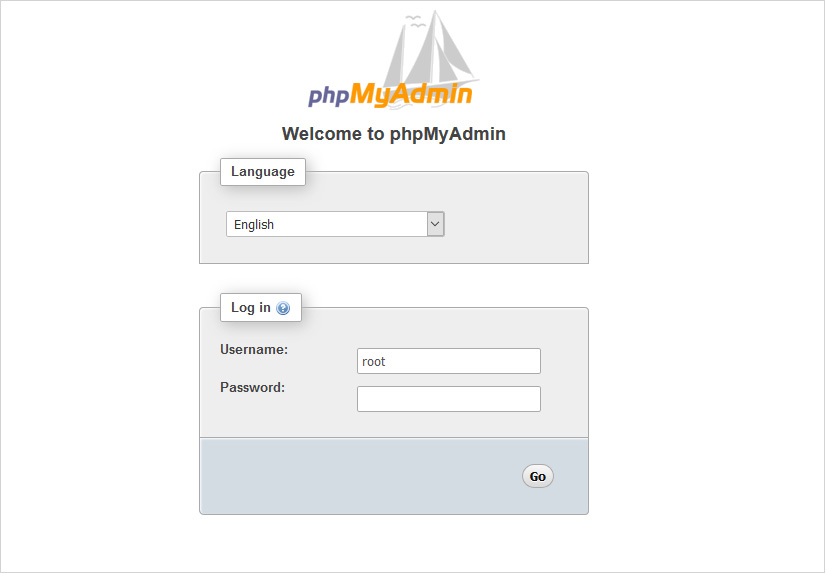Submit login with the Go button
825x573 pixels.
click(538, 476)
